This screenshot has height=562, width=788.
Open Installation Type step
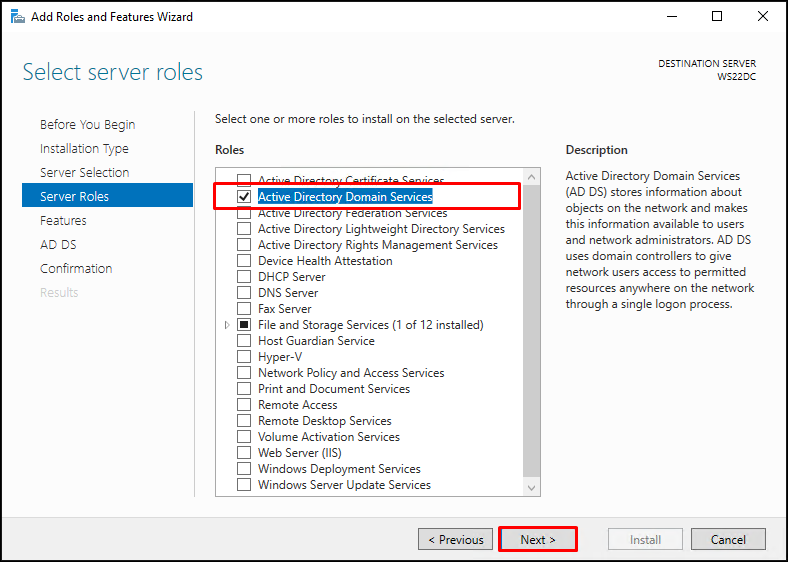[x=84, y=149]
